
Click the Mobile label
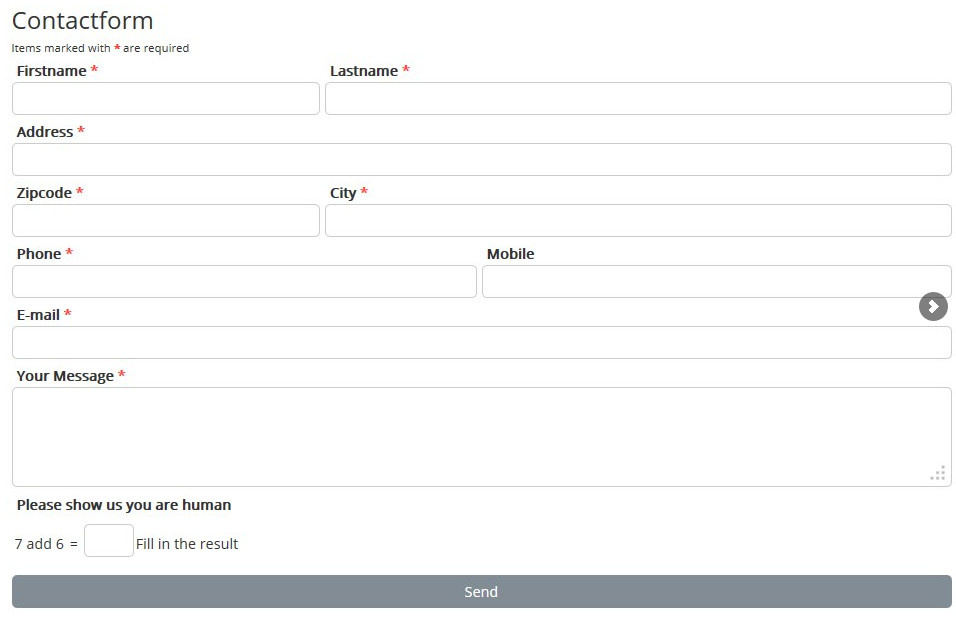[510, 254]
